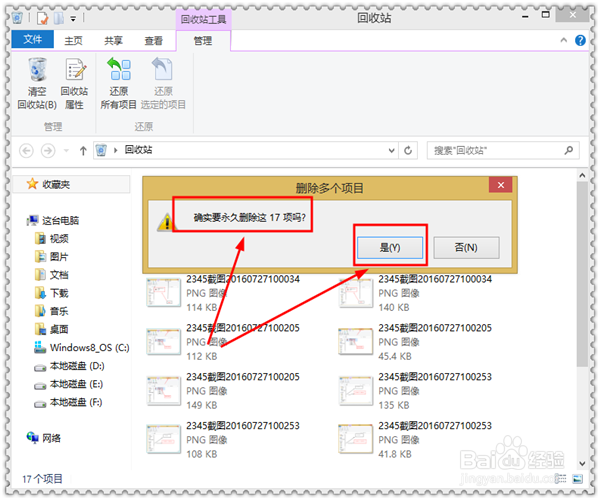Collapse the ribbon with the chevron
The image size is (600, 500).
563,40
